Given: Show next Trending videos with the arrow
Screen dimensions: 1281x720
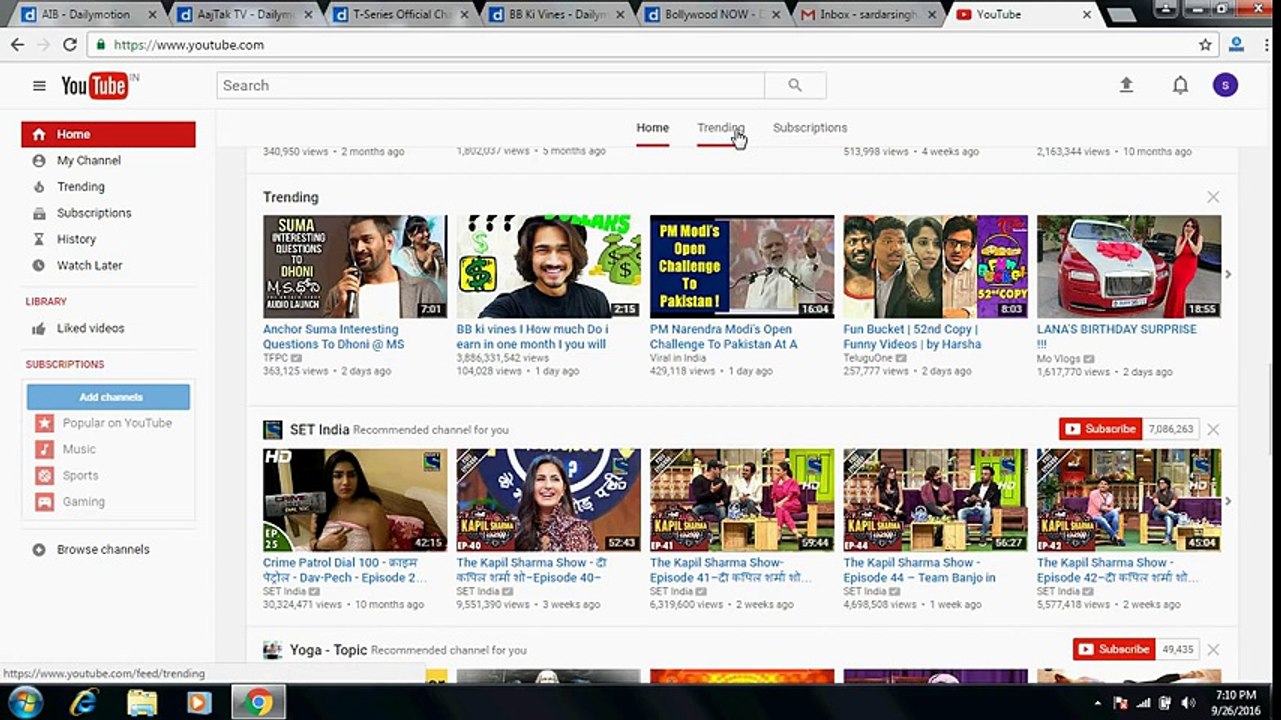Looking at the screenshot, I should 1228,274.
